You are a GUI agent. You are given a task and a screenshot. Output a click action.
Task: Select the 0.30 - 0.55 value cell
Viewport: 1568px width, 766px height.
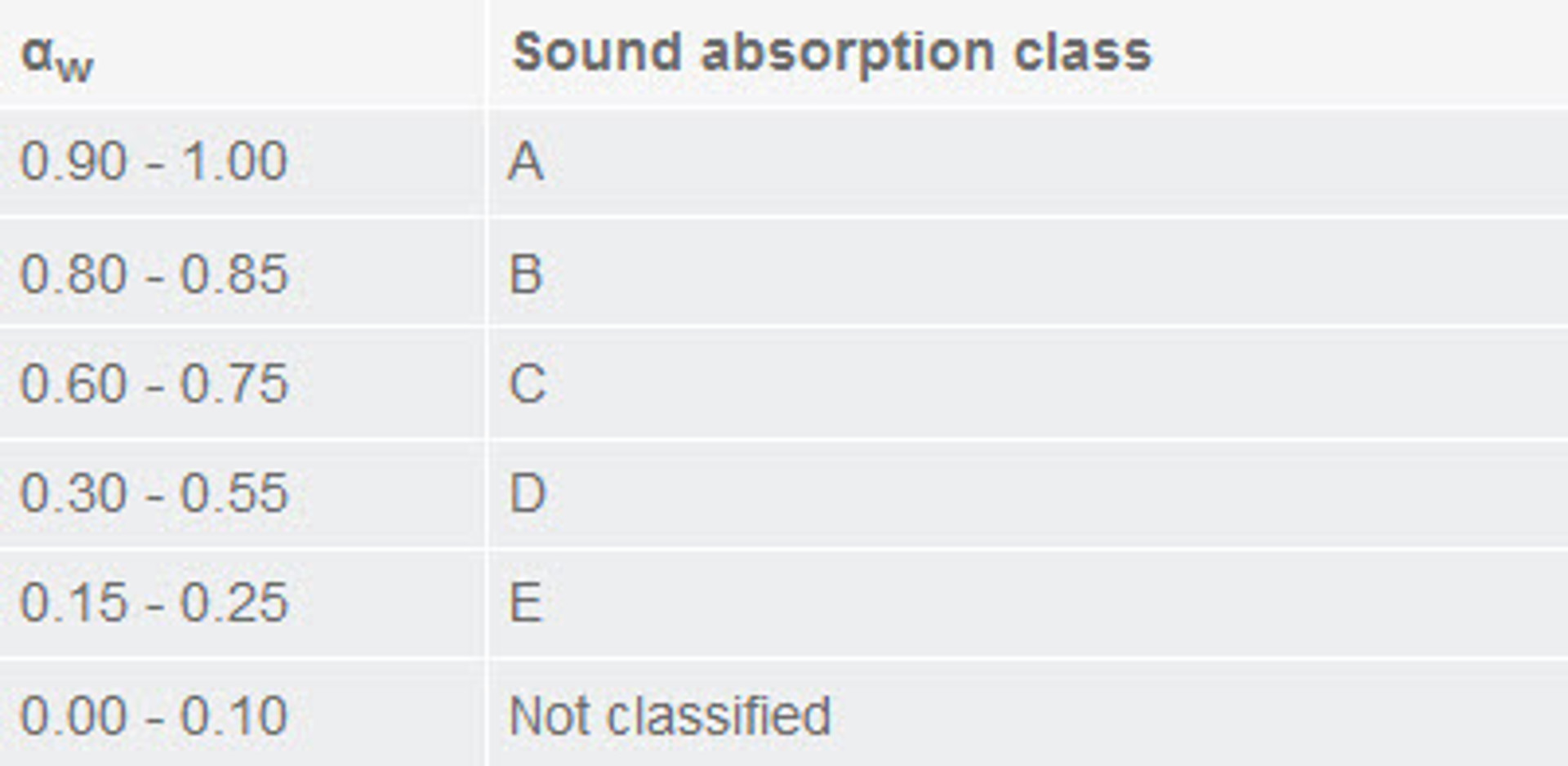(x=154, y=493)
